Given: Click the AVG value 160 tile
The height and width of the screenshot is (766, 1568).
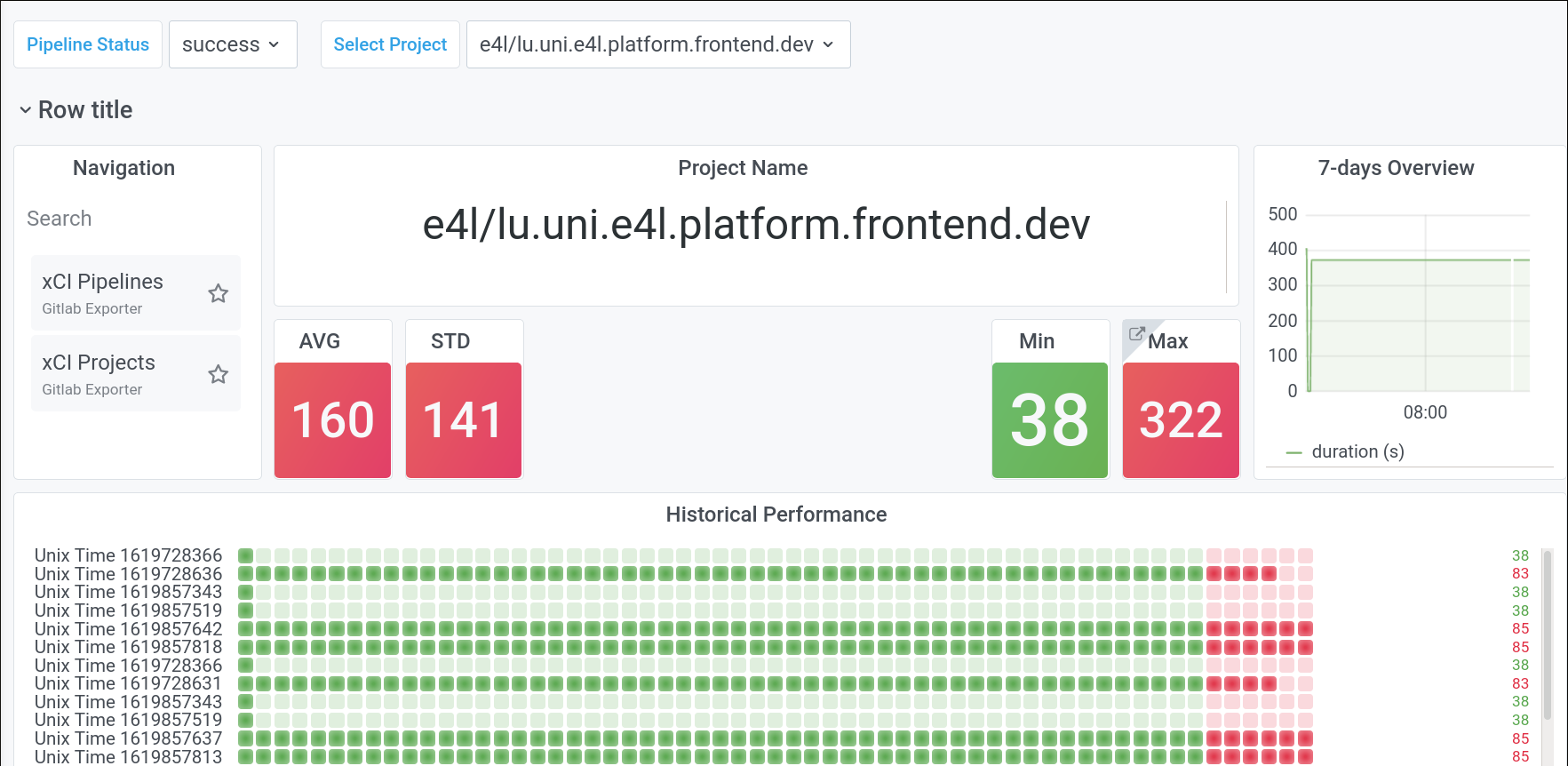Looking at the screenshot, I should tap(333, 420).
